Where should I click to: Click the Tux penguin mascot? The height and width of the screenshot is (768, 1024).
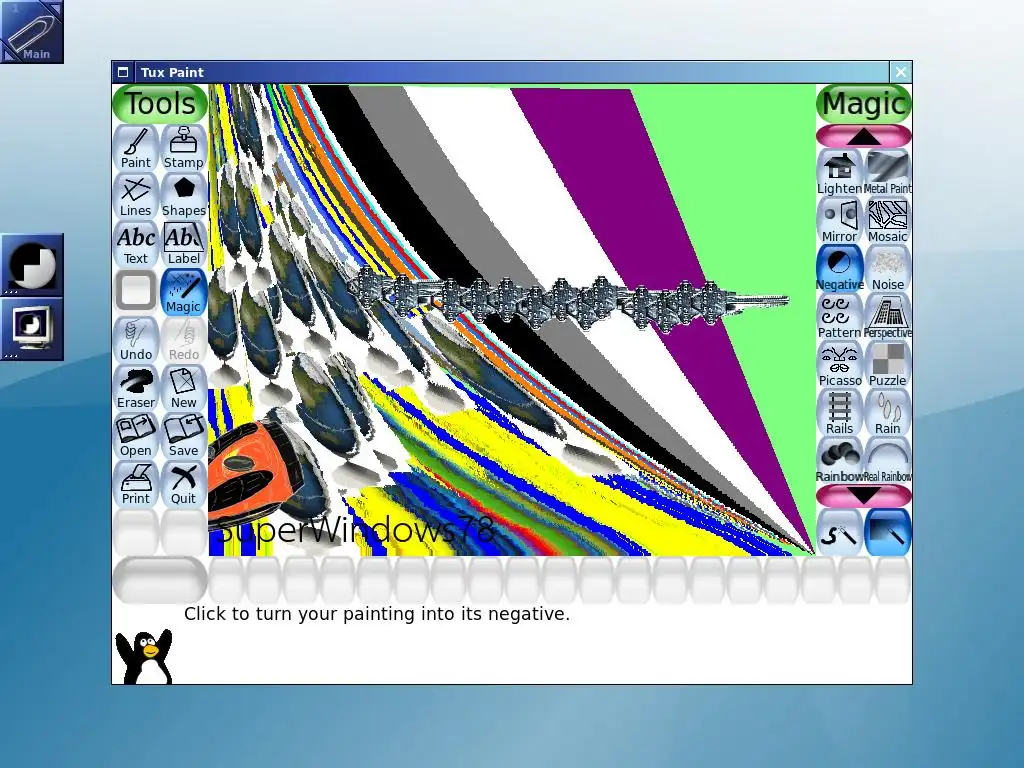[x=144, y=657]
